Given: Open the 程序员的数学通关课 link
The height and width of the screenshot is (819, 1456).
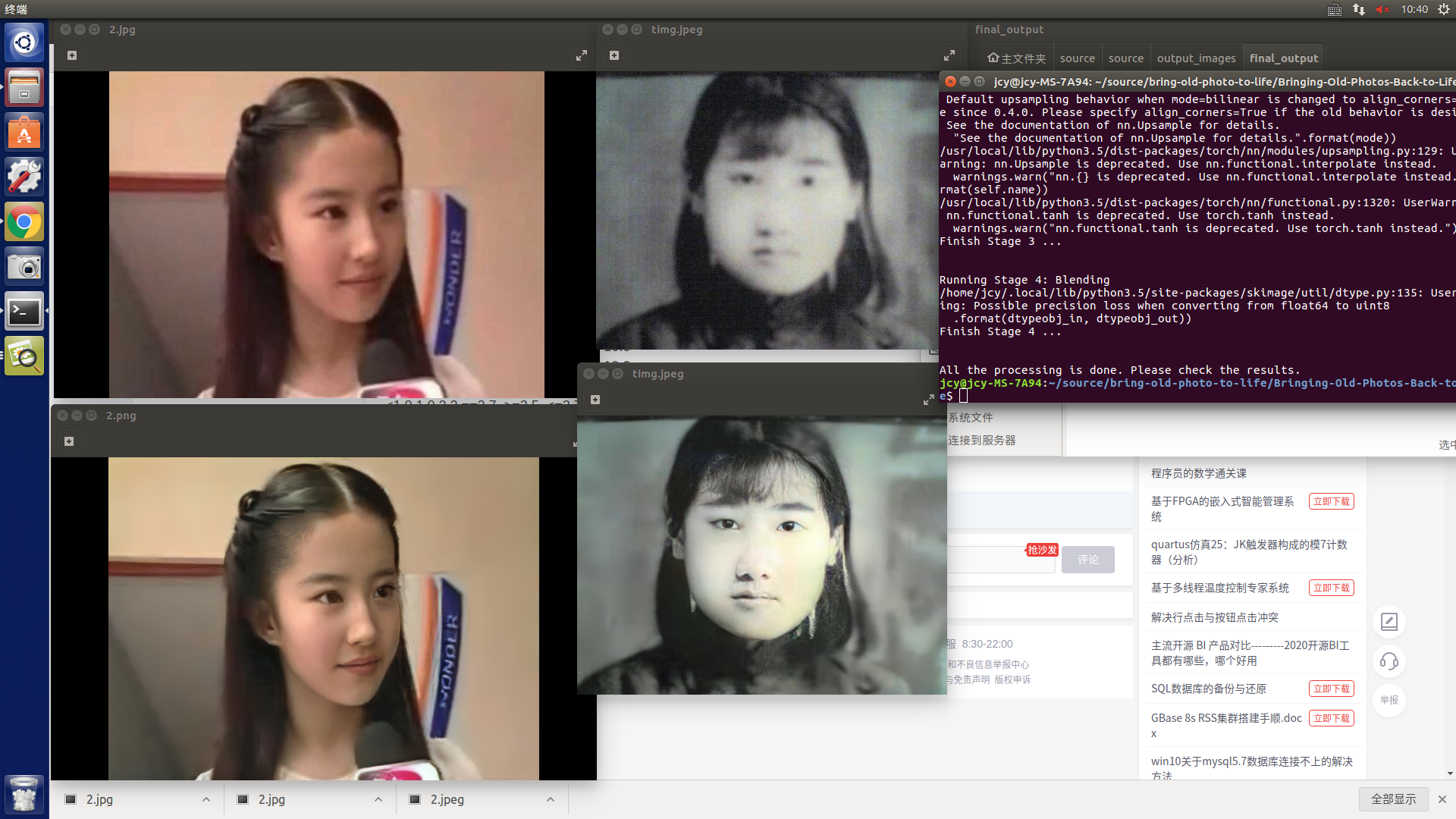Looking at the screenshot, I should tap(1199, 473).
